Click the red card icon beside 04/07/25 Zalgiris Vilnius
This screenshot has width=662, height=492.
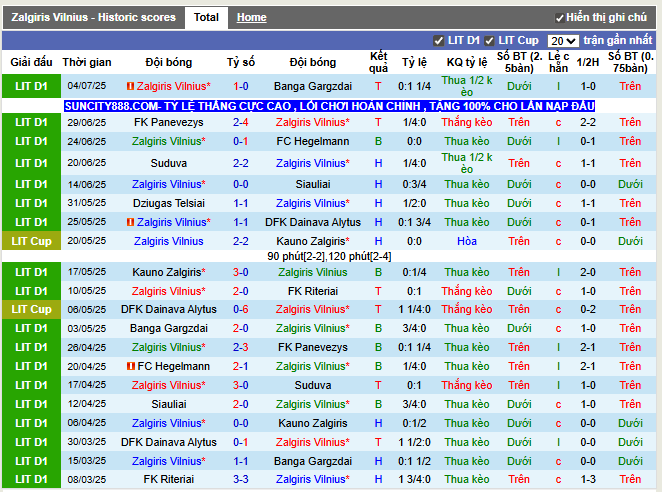click(130, 86)
